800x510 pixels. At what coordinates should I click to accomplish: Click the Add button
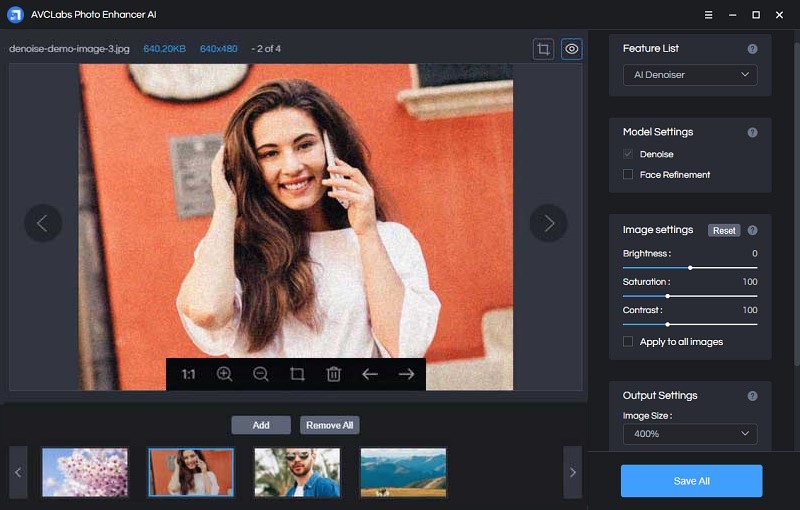click(x=261, y=425)
